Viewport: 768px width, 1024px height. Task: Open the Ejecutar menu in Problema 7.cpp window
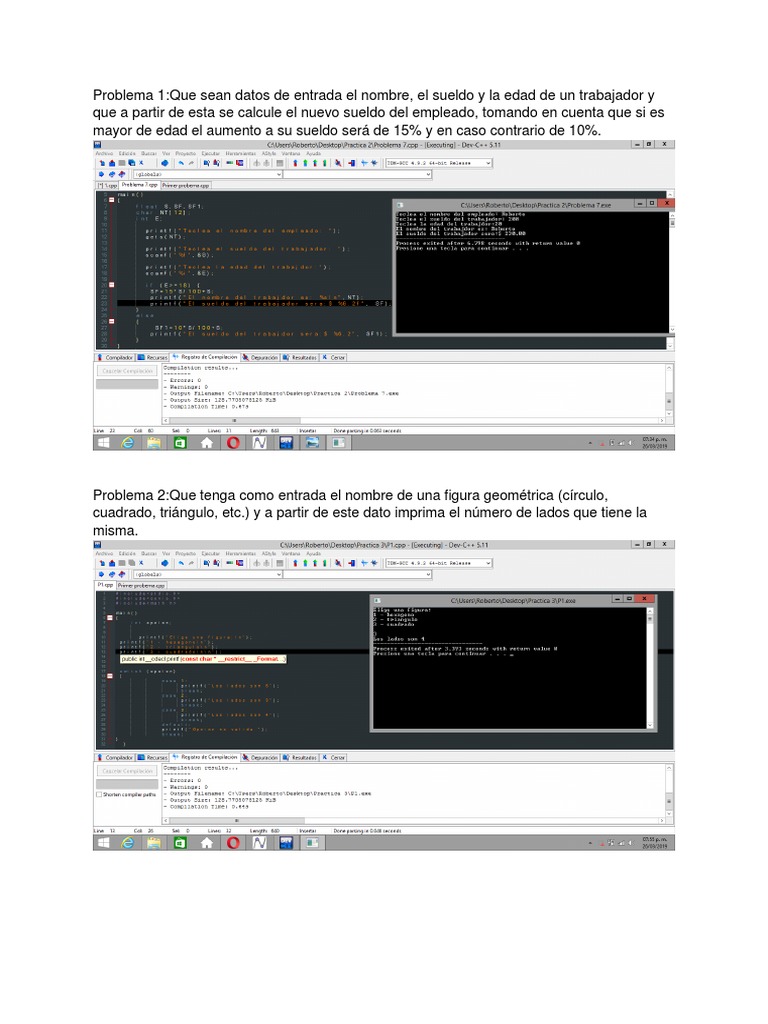pos(211,153)
